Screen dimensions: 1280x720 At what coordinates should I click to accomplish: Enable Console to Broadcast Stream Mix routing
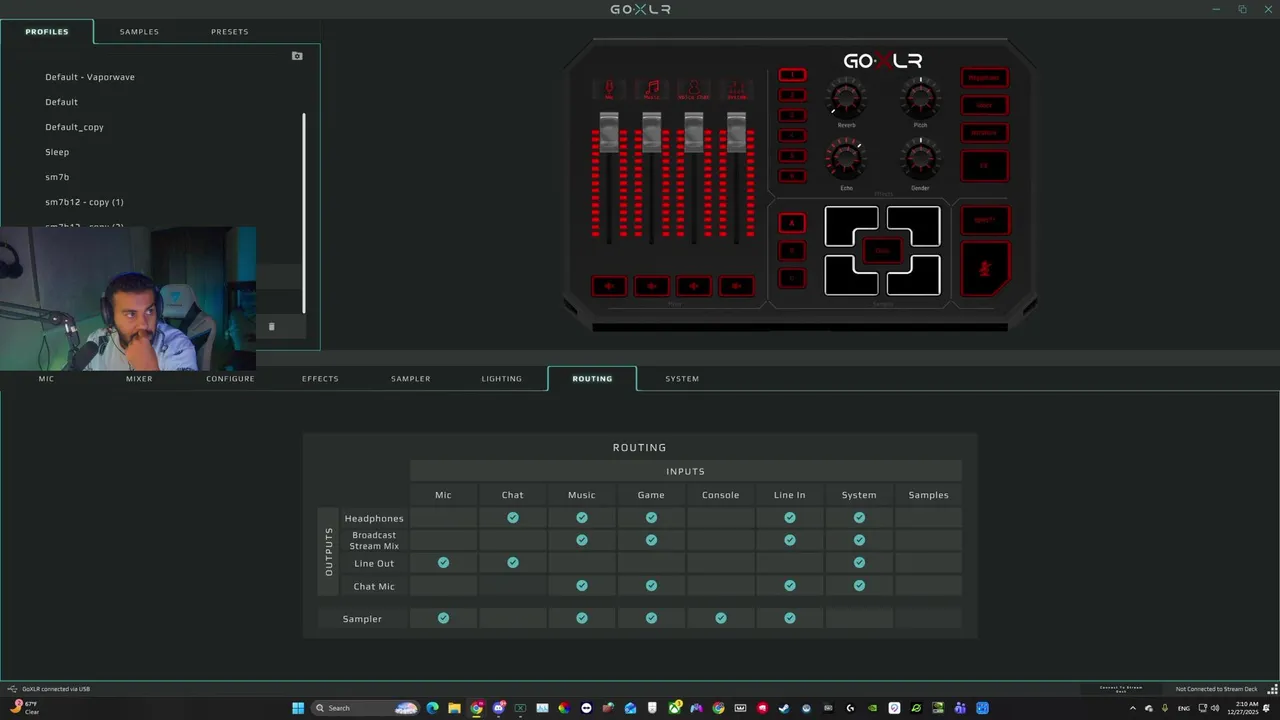pos(721,540)
